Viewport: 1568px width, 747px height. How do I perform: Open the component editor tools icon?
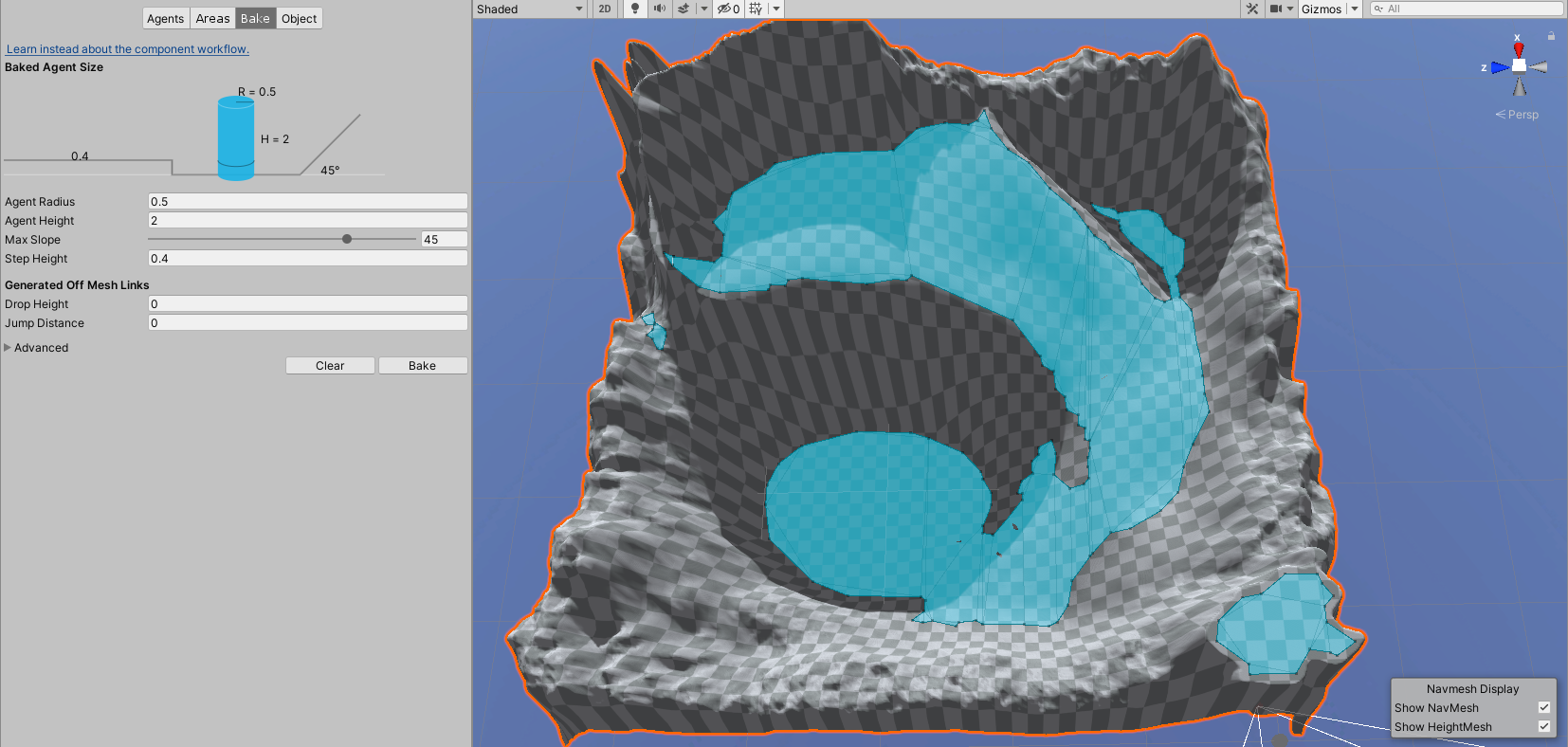click(1252, 9)
